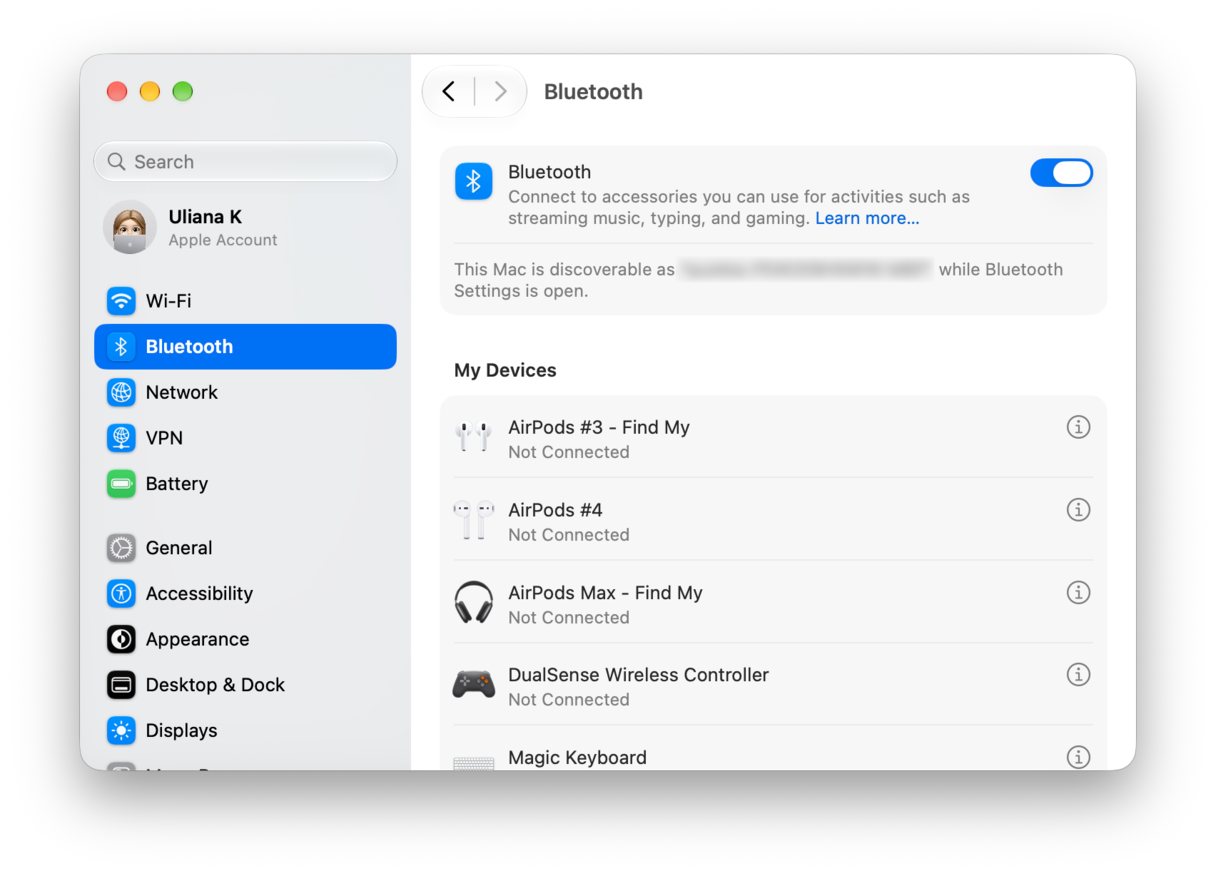1216x876 pixels.
Task: Open VPN settings pane
Action: coord(245,438)
